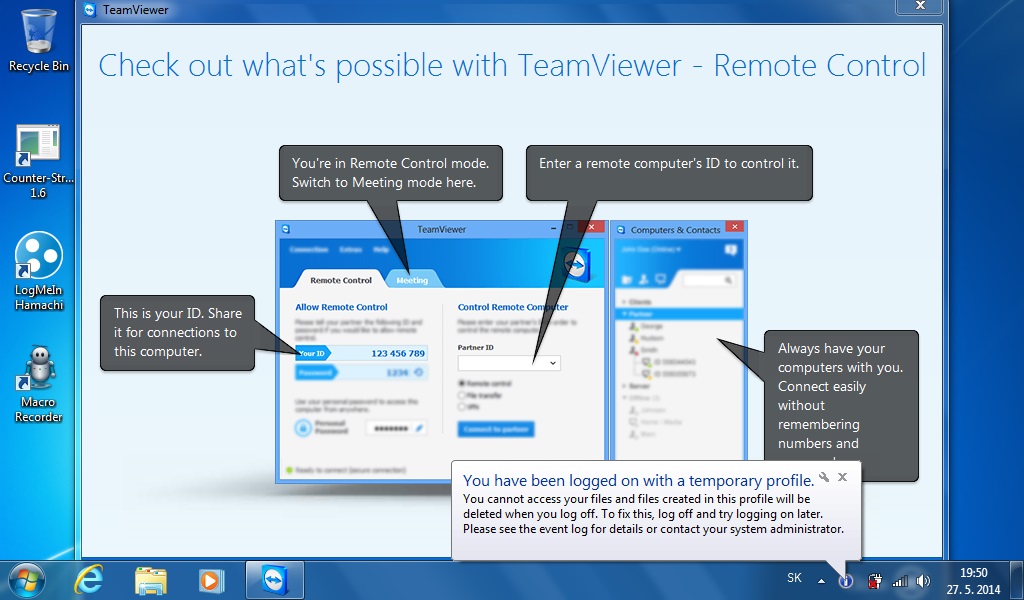Click the blue info tray icon
Image resolution: width=1024 pixels, height=600 pixels.
click(x=846, y=580)
